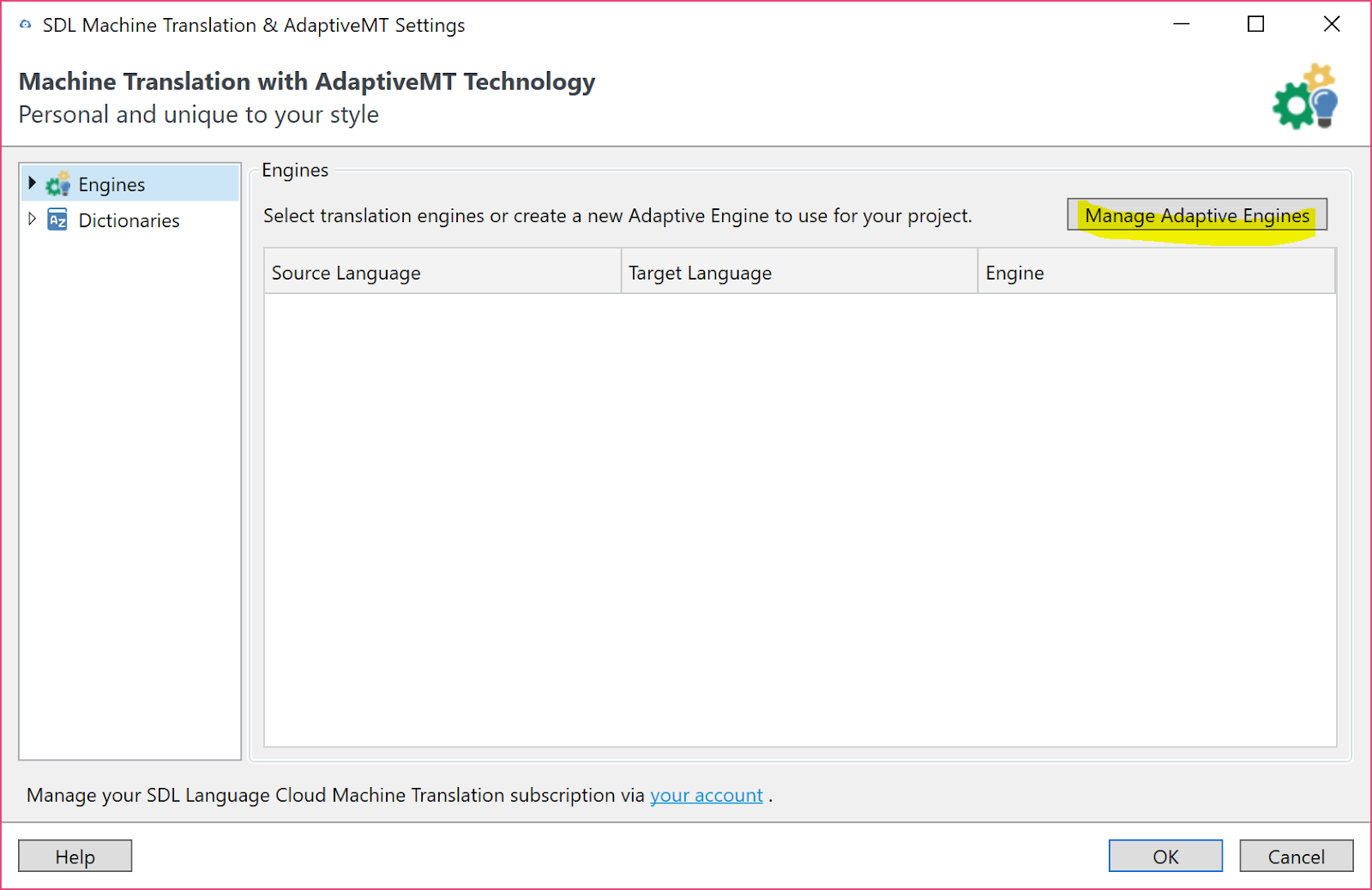Select Engines in the settings tree

111,184
